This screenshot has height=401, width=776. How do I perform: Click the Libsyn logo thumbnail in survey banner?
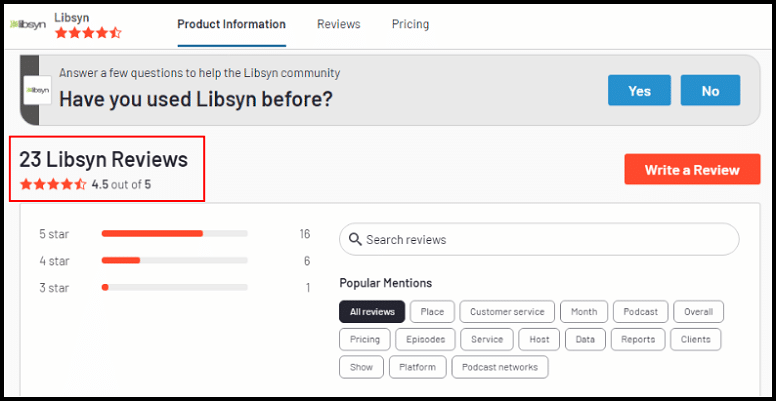[x=38, y=90]
